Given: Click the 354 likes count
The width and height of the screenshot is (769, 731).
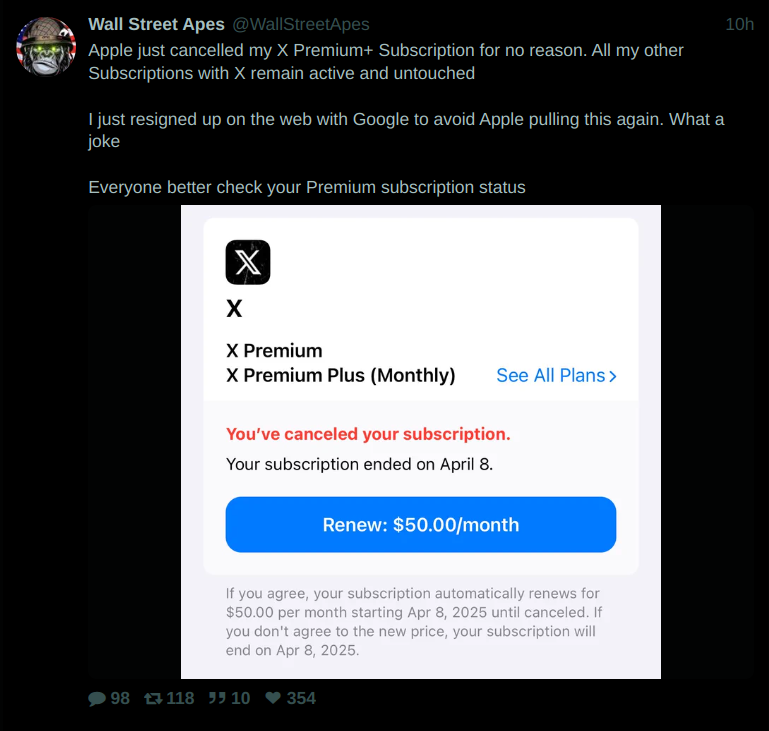Looking at the screenshot, I should pyautogui.click(x=301, y=699).
